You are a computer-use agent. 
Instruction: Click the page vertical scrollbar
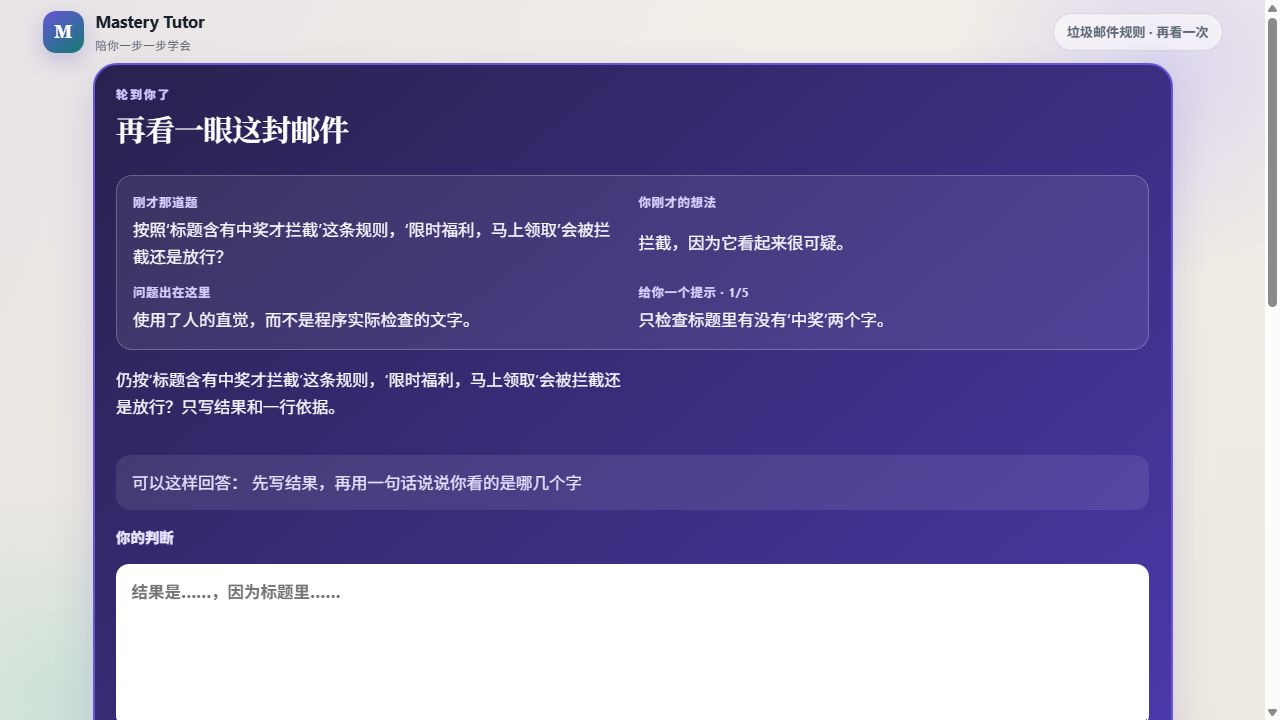[x=1272, y=160]
